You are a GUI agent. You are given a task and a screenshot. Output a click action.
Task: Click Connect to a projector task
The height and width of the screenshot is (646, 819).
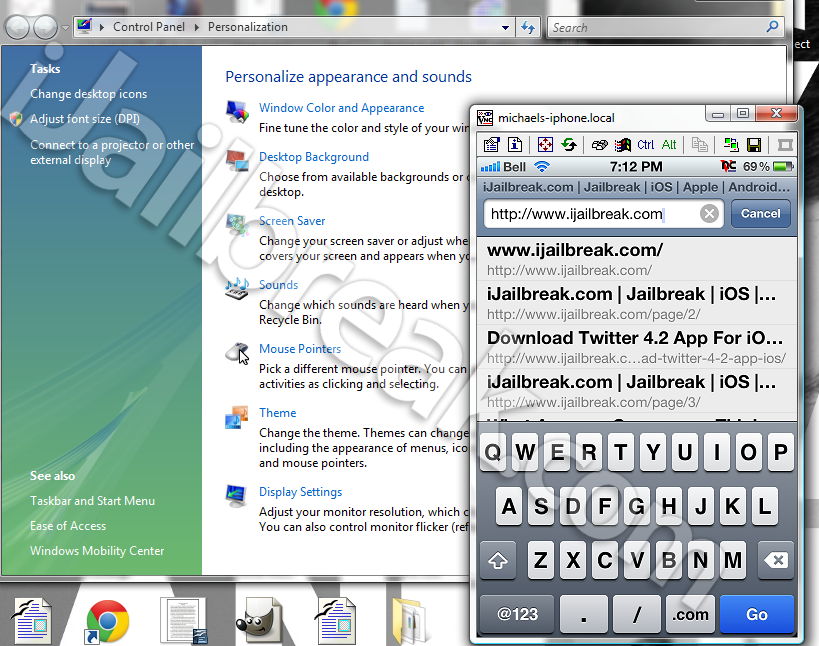tap(112, 152)
